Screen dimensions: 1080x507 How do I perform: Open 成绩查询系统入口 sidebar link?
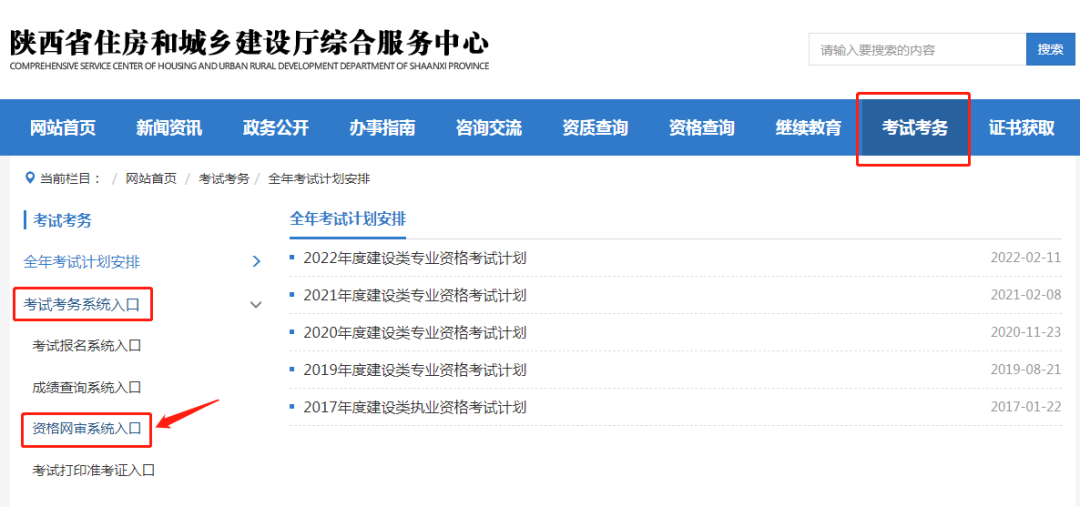coord(87,387)
